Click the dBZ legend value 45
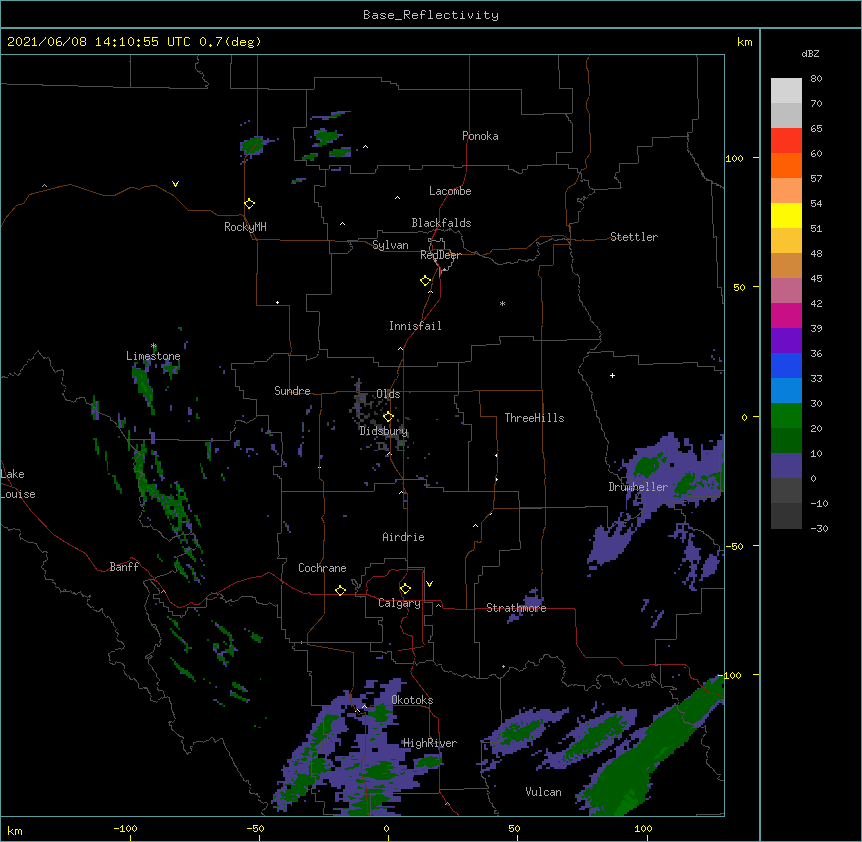 click(x=816, y=279)
